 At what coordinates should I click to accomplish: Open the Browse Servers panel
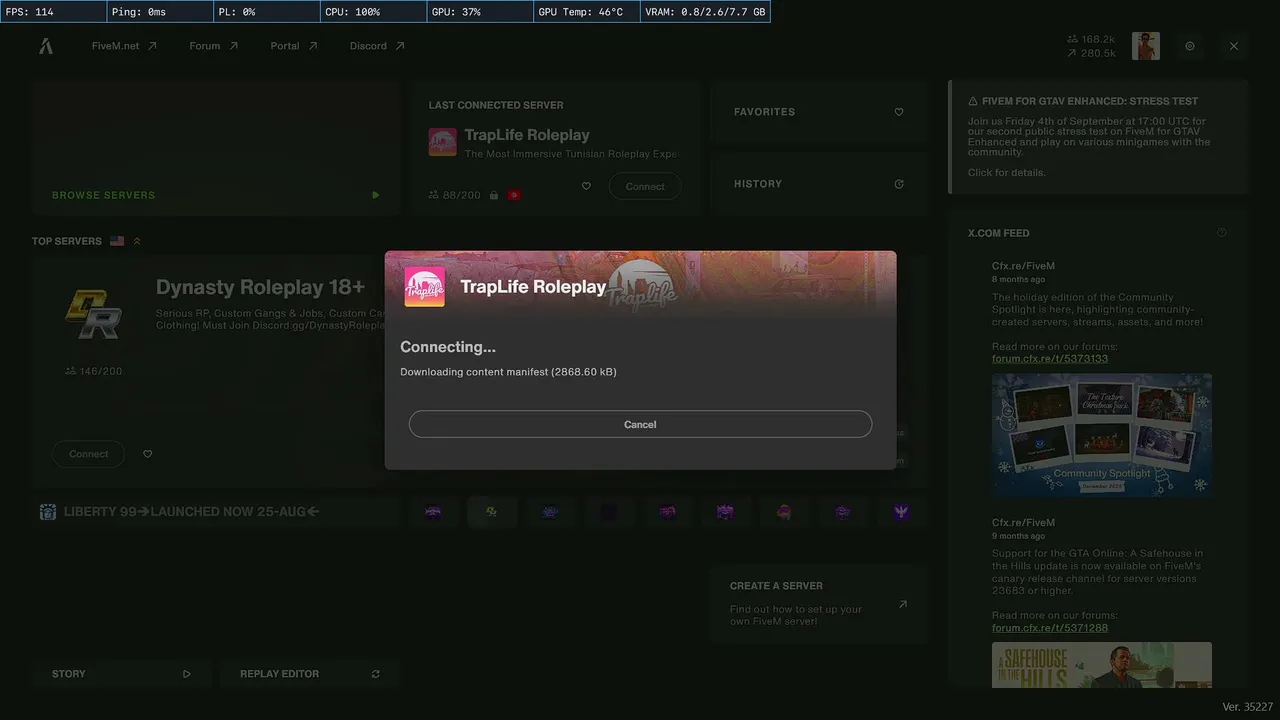coord(216,147)
